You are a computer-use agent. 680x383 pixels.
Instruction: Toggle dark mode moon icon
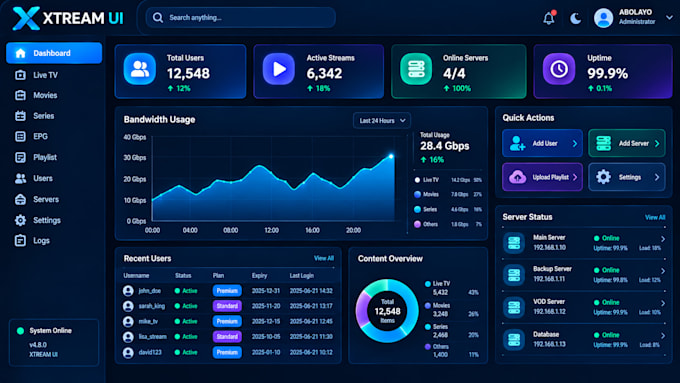(575, 18)
